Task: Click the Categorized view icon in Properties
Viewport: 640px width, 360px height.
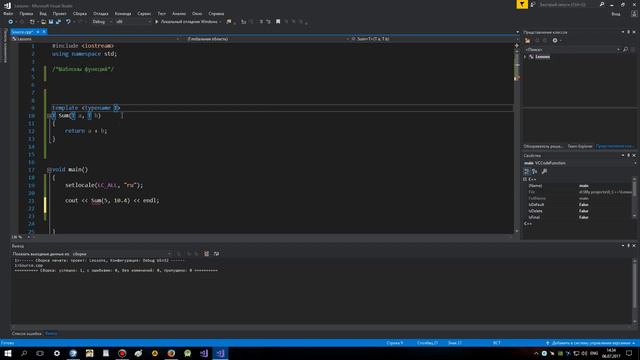Action: [527, 171]
